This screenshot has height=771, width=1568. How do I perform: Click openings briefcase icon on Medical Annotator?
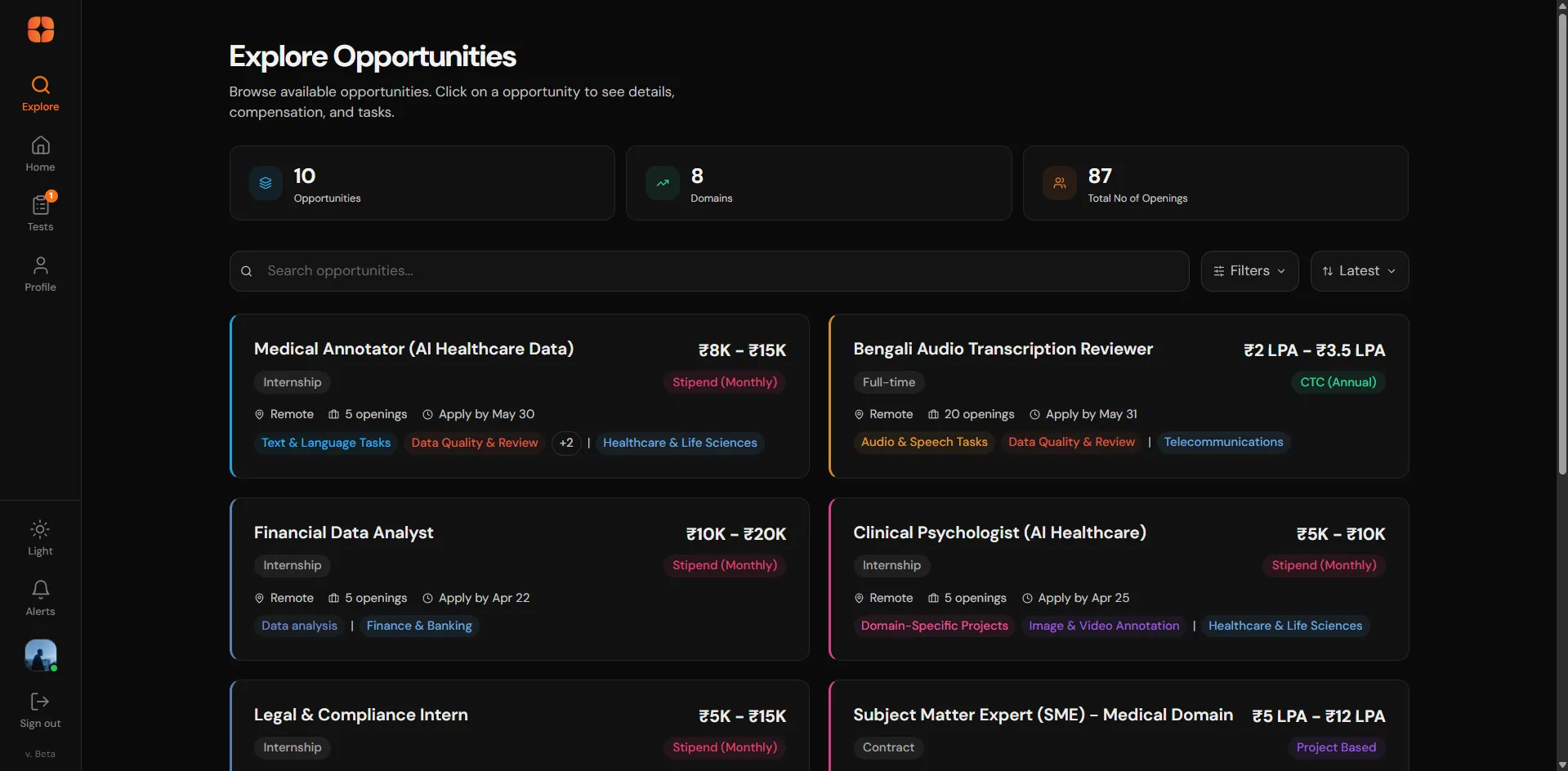333,415
